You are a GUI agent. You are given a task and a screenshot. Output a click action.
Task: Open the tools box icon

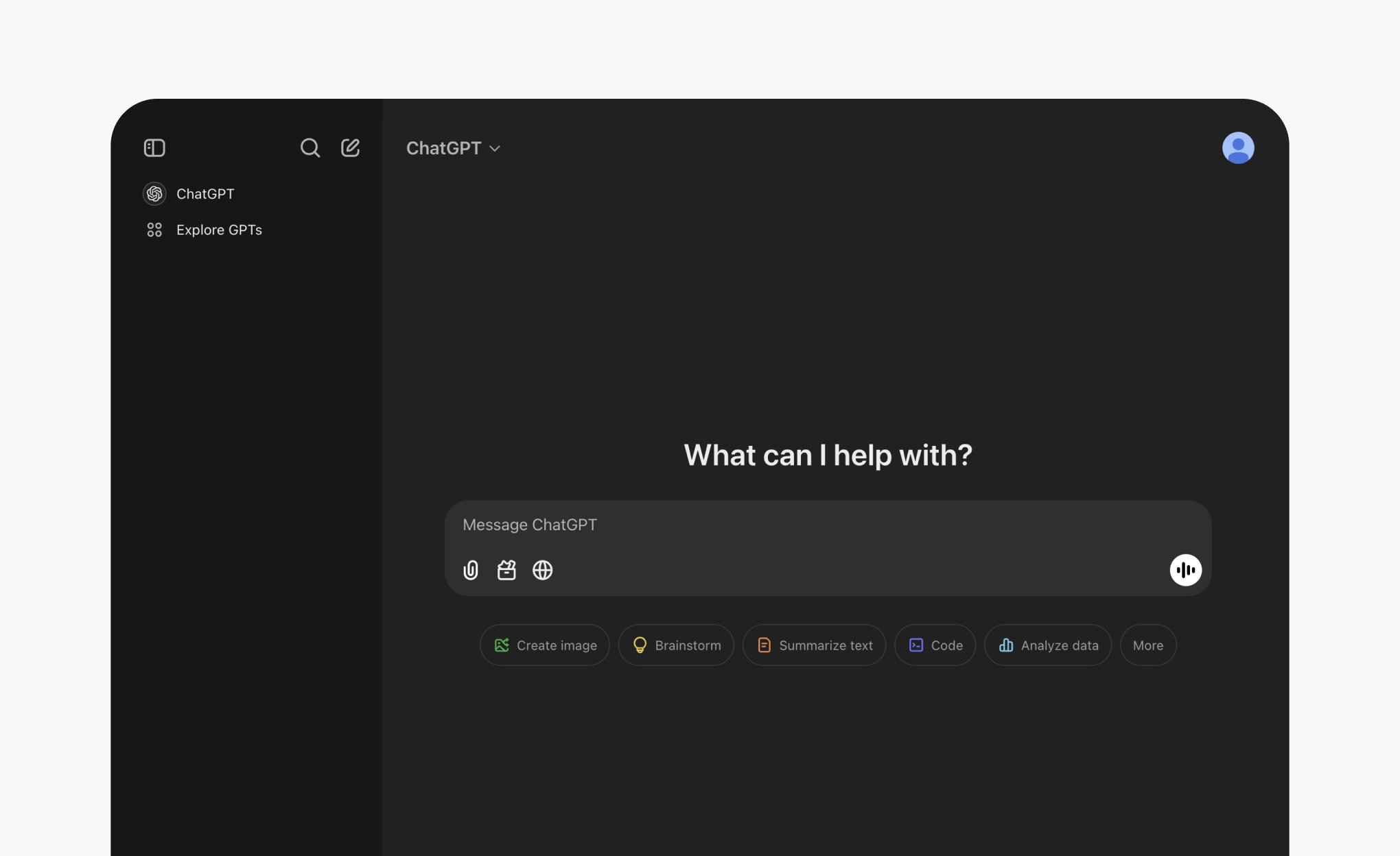pos(506,570)
